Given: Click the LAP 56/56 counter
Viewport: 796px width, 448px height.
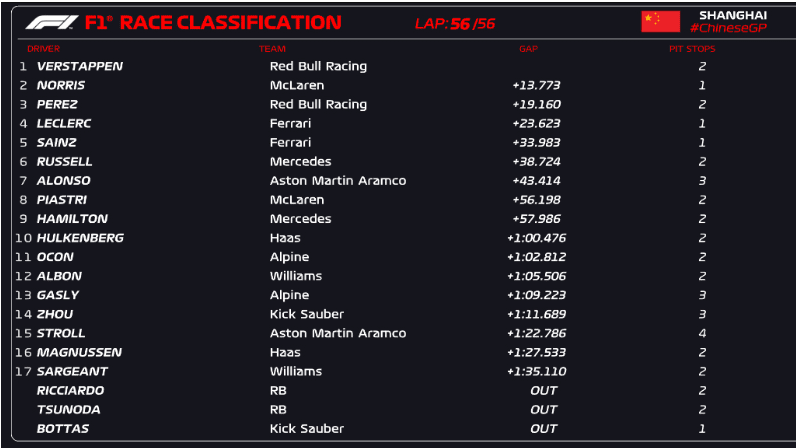Looking at the screenshot, I should (x=455, y=23).
